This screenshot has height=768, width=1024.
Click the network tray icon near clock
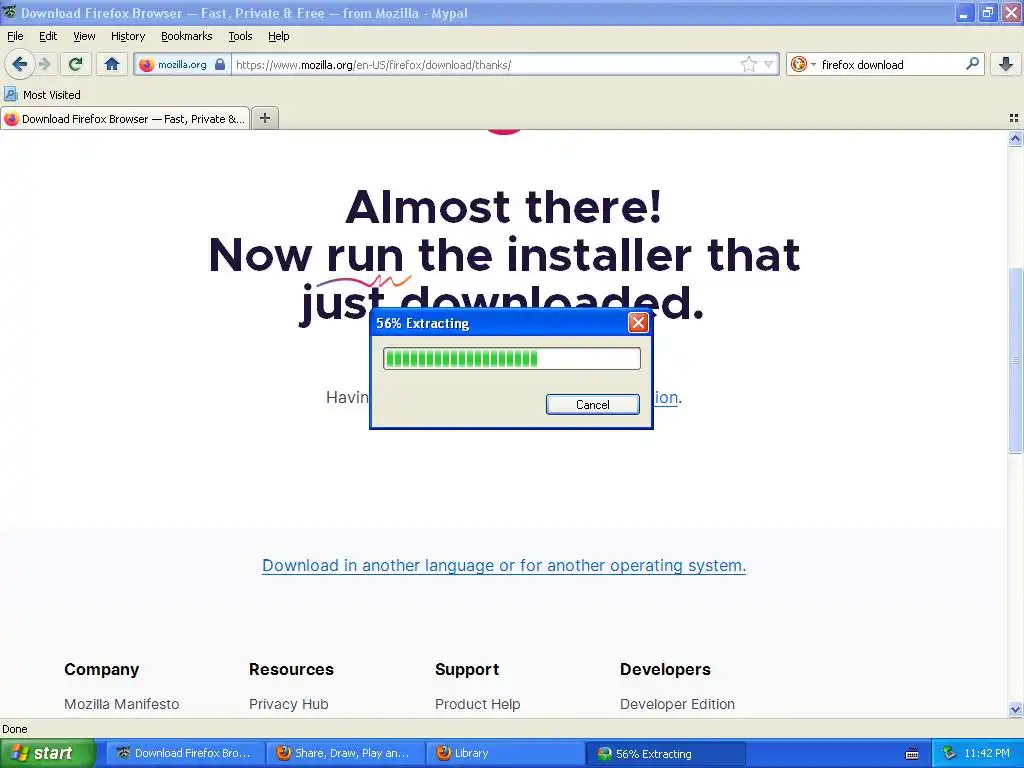950,753
